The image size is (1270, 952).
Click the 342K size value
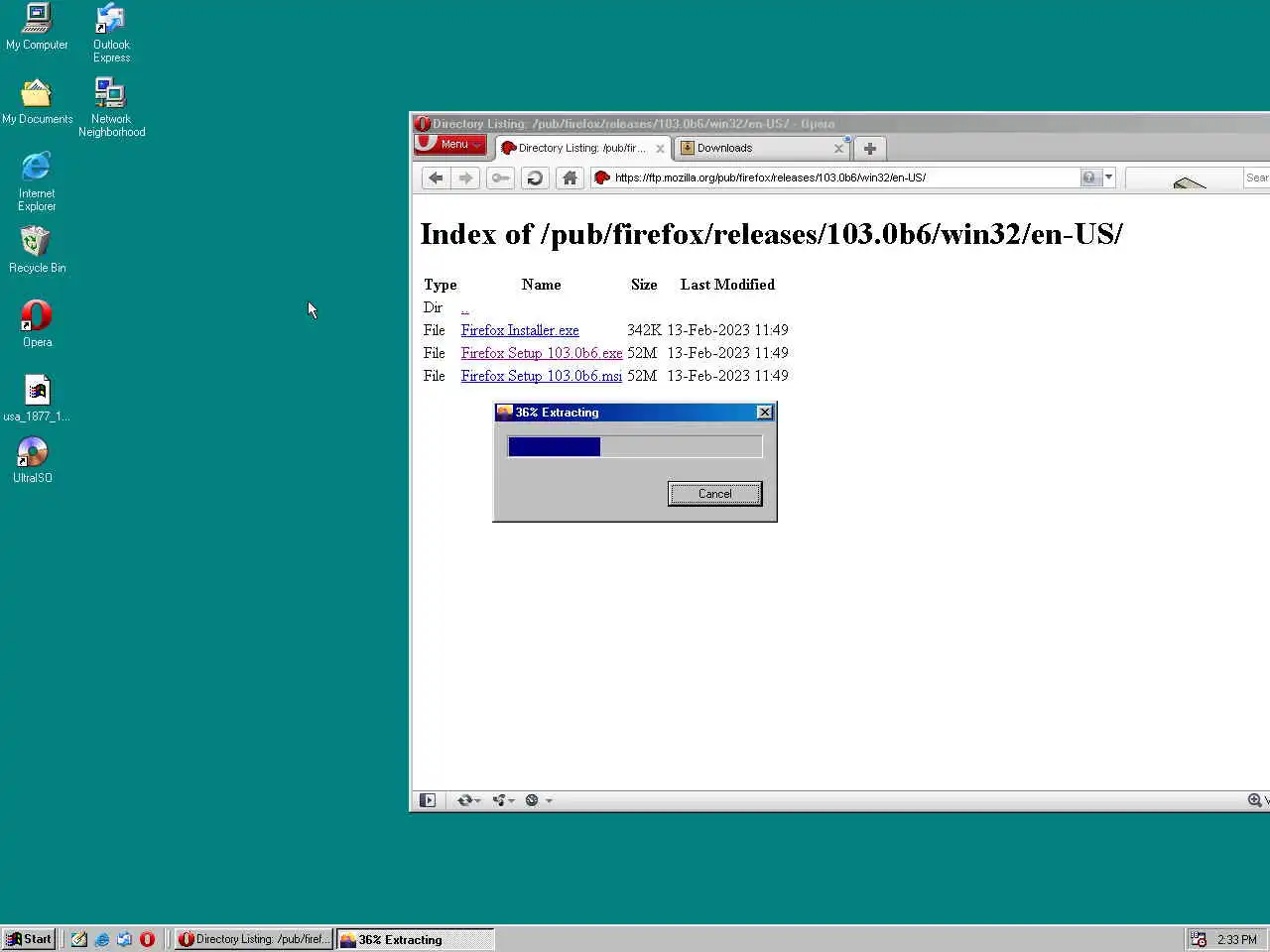click(x=644, y=330)
